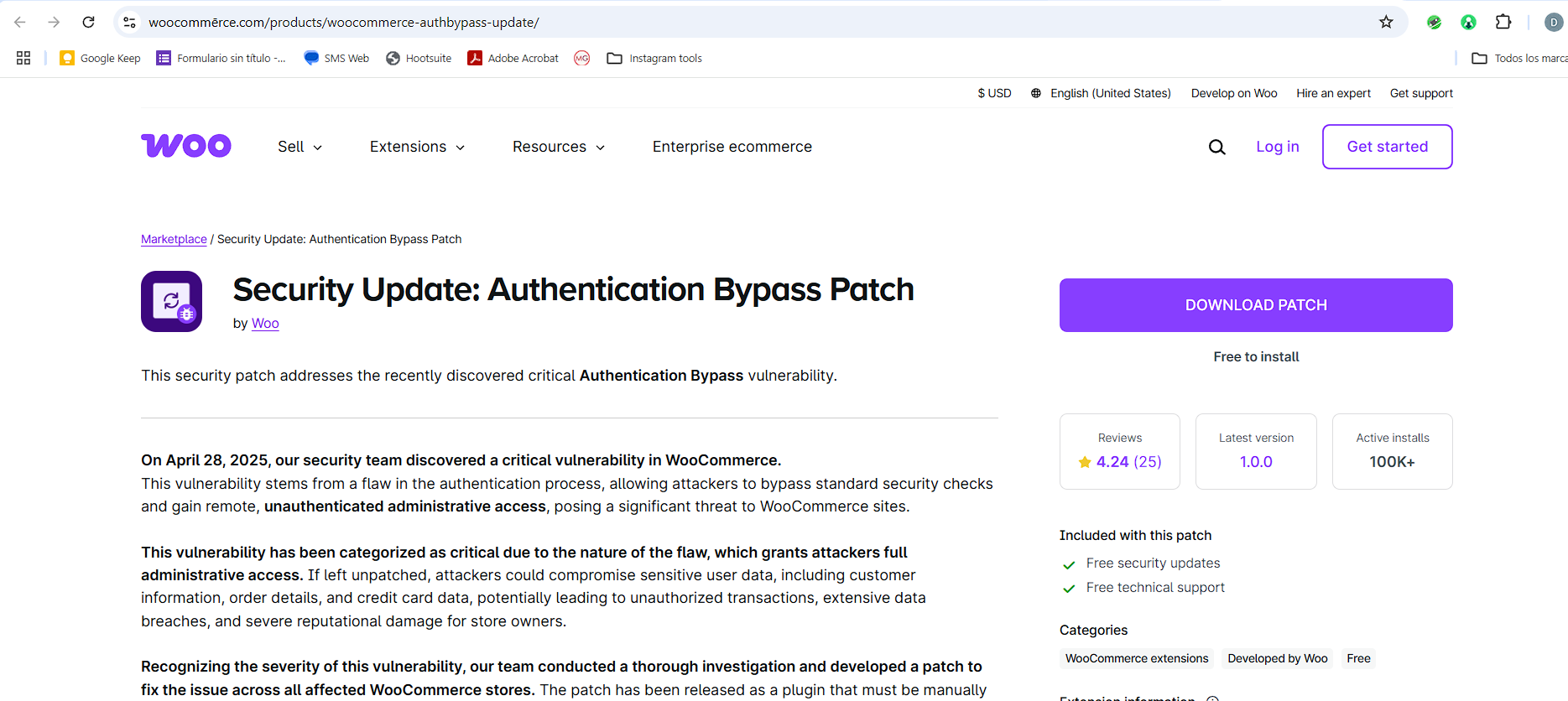
Task: Click the DOWNLOAD PATCH button
Action: [x=1256, y=305]
